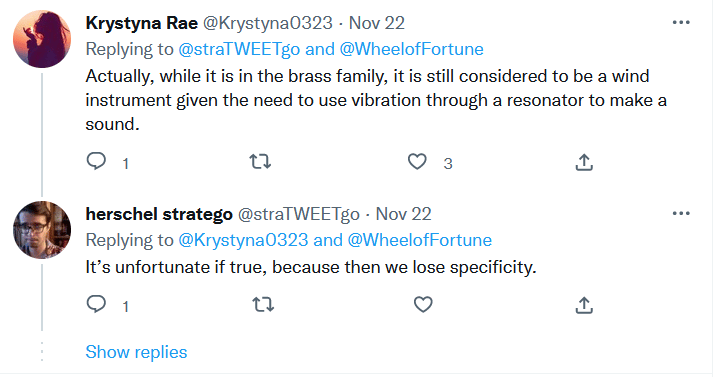Open Nov 22 timestamp of Krystyna's tweet

tap(376, 23)
